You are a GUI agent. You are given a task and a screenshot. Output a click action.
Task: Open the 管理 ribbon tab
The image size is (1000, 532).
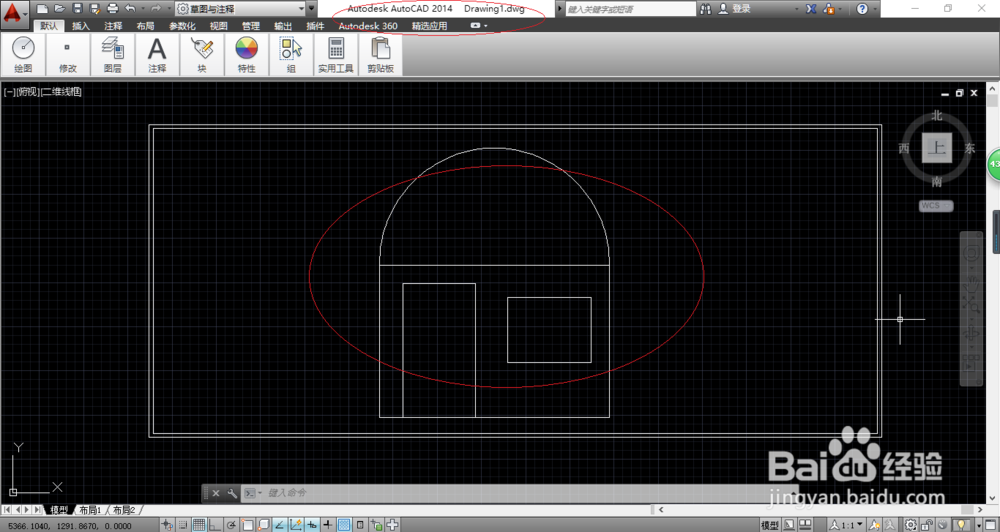click(x=251, y=26)
